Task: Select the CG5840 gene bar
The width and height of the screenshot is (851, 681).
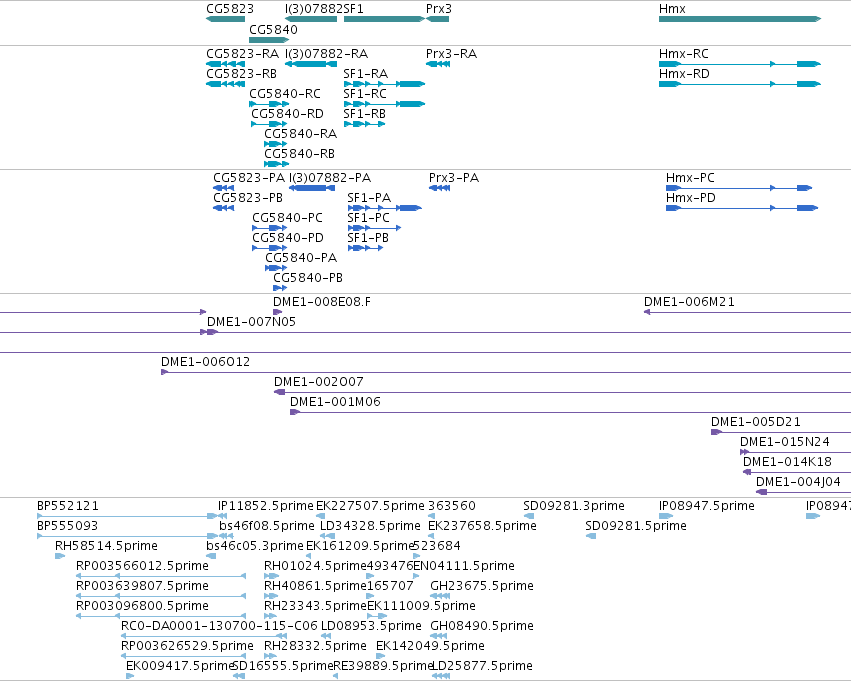Action: (269, 40)
